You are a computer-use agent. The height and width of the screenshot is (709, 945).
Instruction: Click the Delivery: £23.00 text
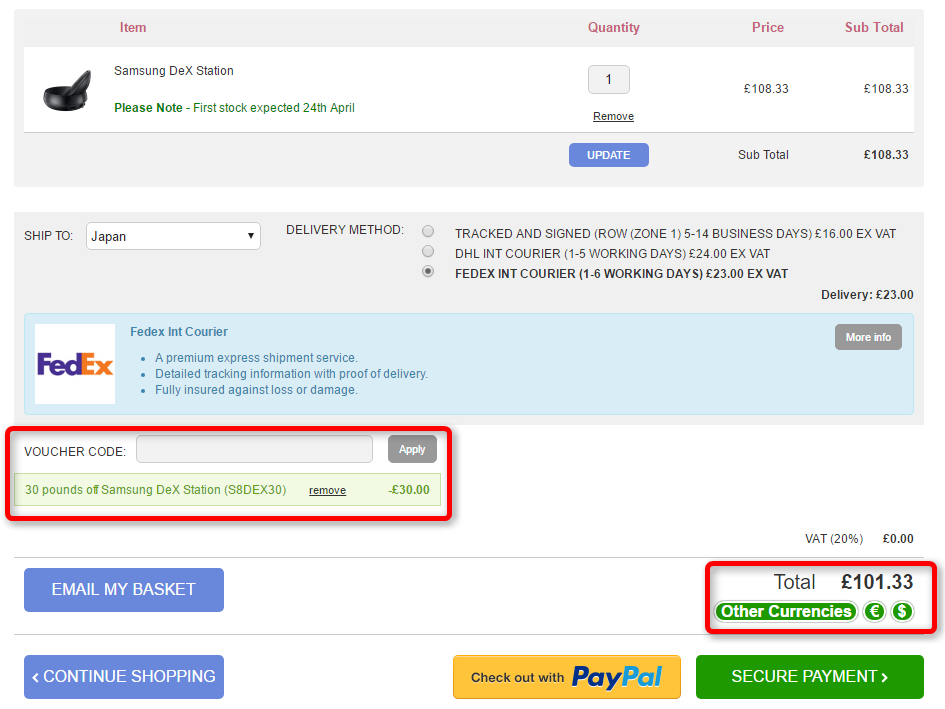pos(867,295)
